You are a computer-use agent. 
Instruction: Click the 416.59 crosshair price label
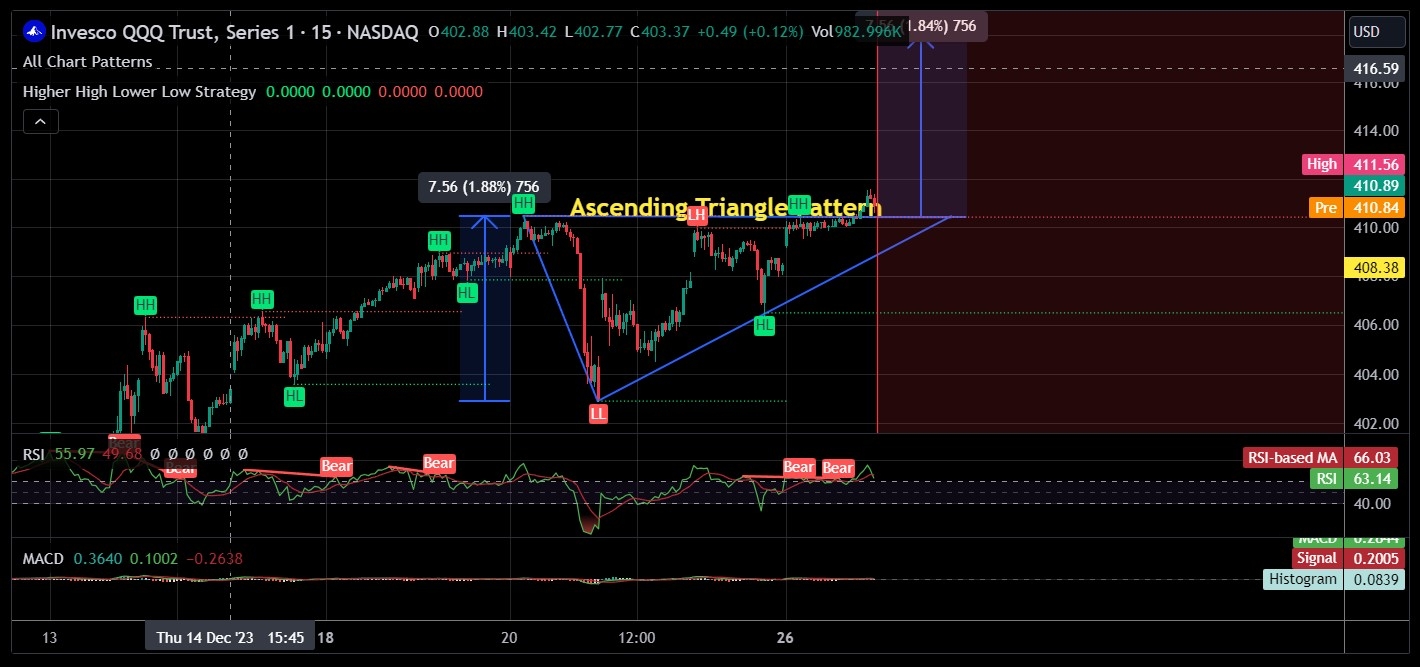(x=1375, y=69)
